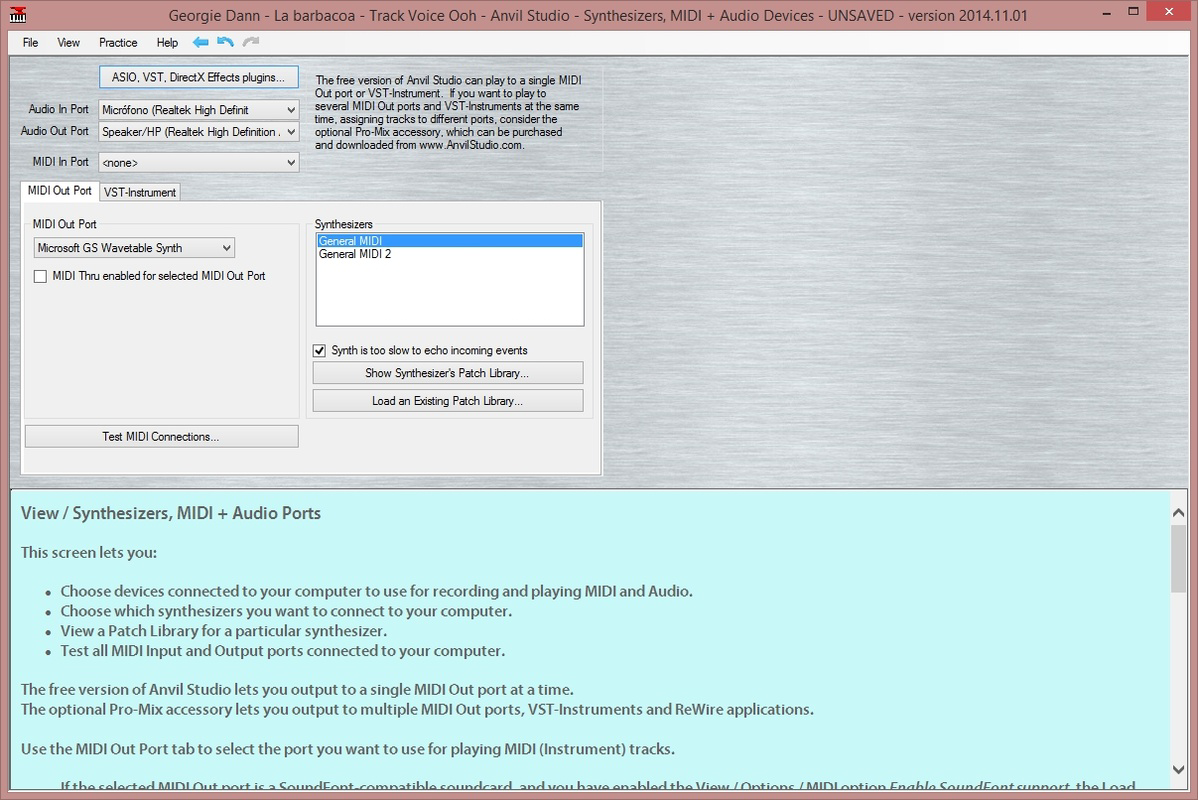Image resolution: width=1198 pixels, height=800 pixels.
Task: Click the grayed redo arrow icon
Action: [x=251, y=42]
